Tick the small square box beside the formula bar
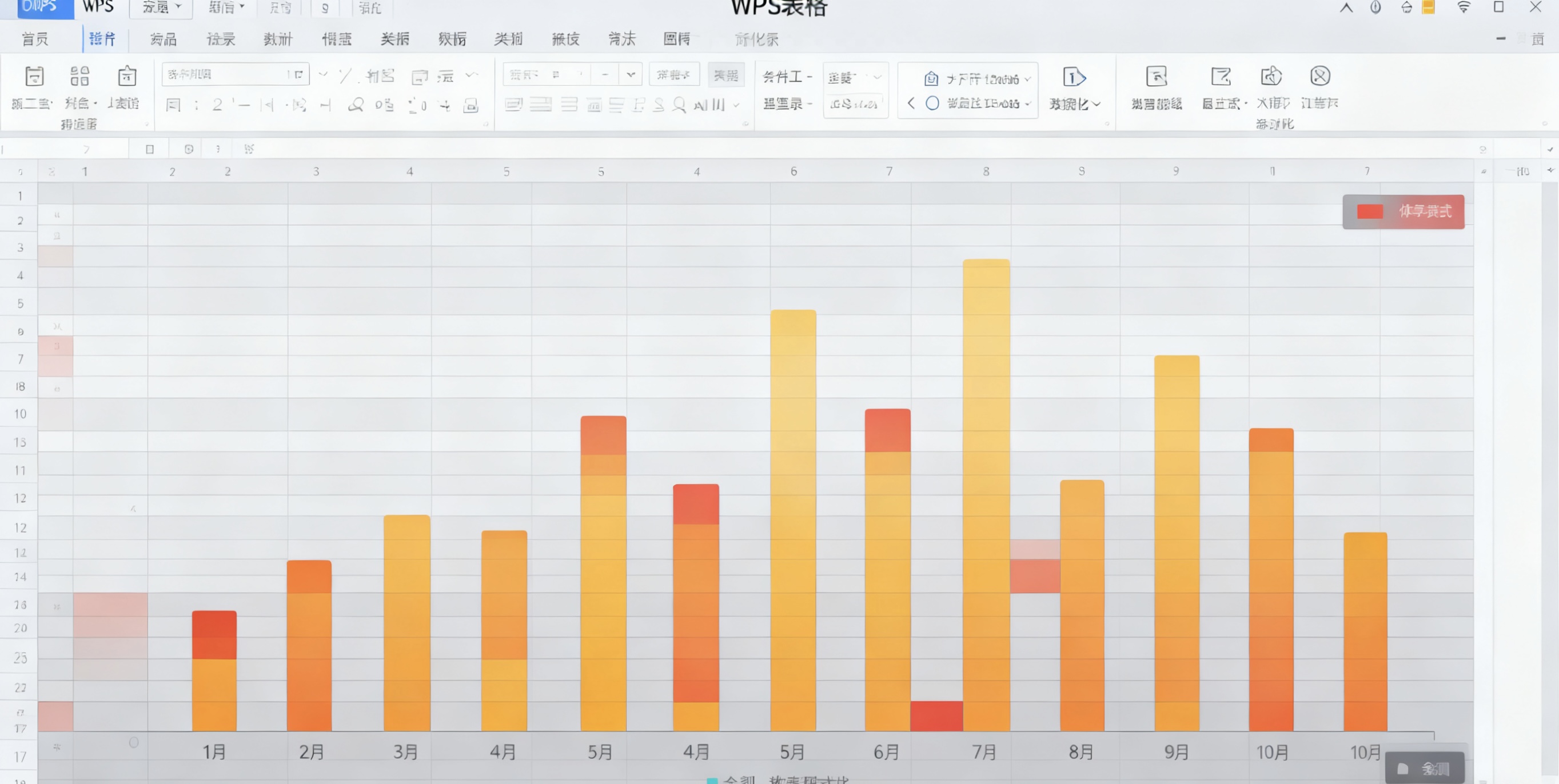Viewport: 1559px width, 784px height. (x=149, y=149)
